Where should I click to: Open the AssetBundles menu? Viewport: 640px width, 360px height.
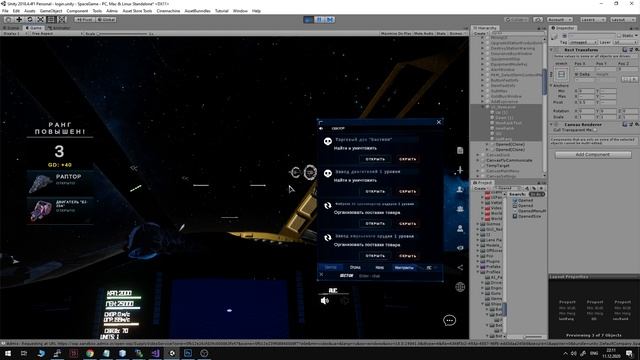pos(198,11)
